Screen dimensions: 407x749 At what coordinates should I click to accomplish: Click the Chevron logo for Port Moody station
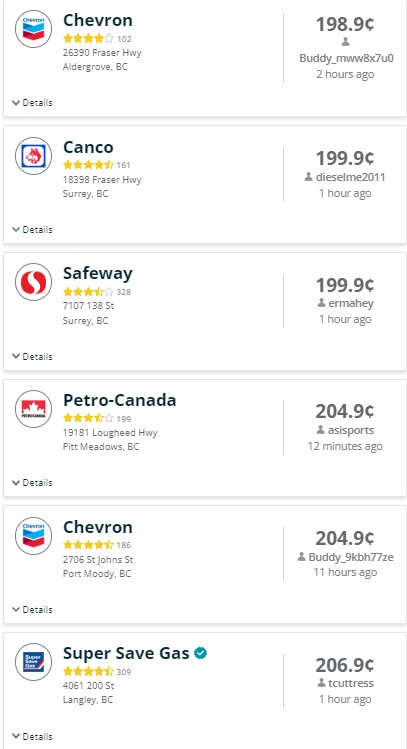point(33,536)
